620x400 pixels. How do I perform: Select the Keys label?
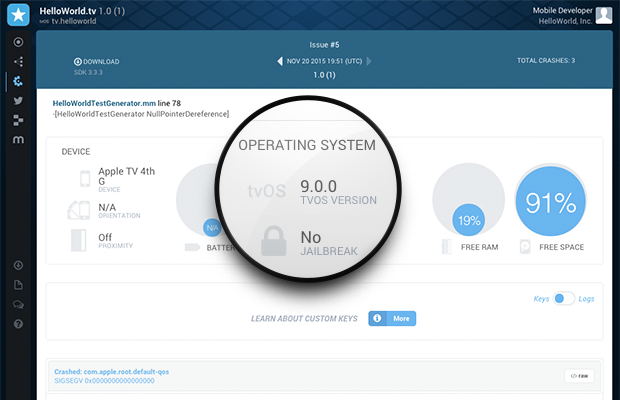541,299
